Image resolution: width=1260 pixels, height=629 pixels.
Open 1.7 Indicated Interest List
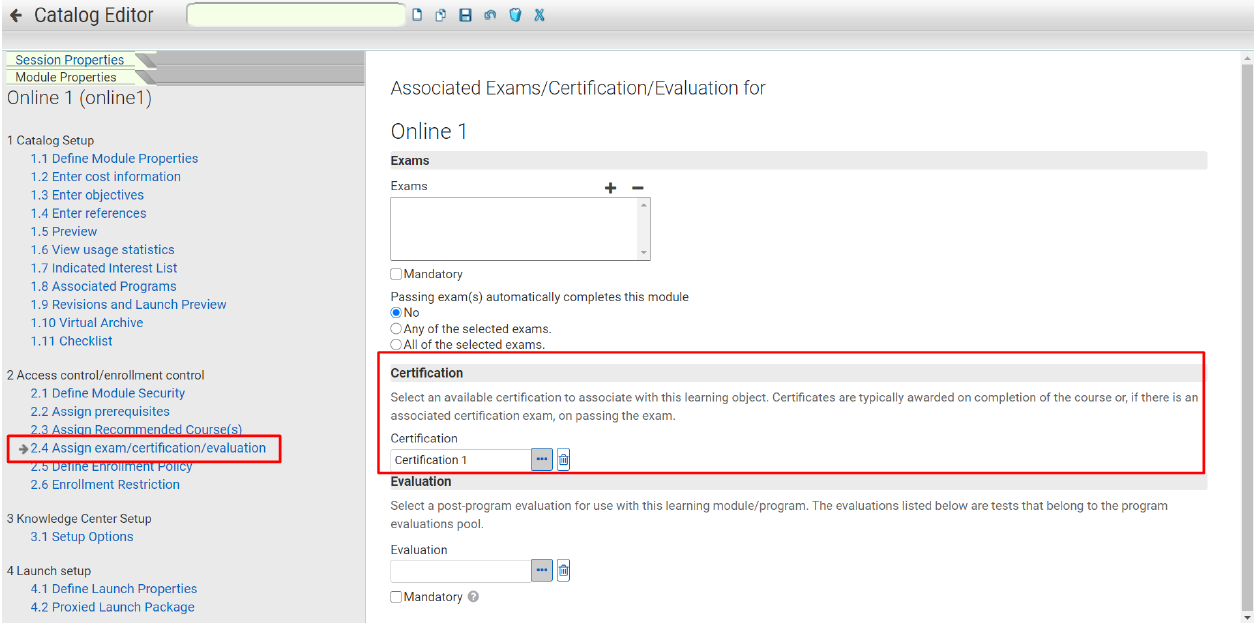[104, 268]
